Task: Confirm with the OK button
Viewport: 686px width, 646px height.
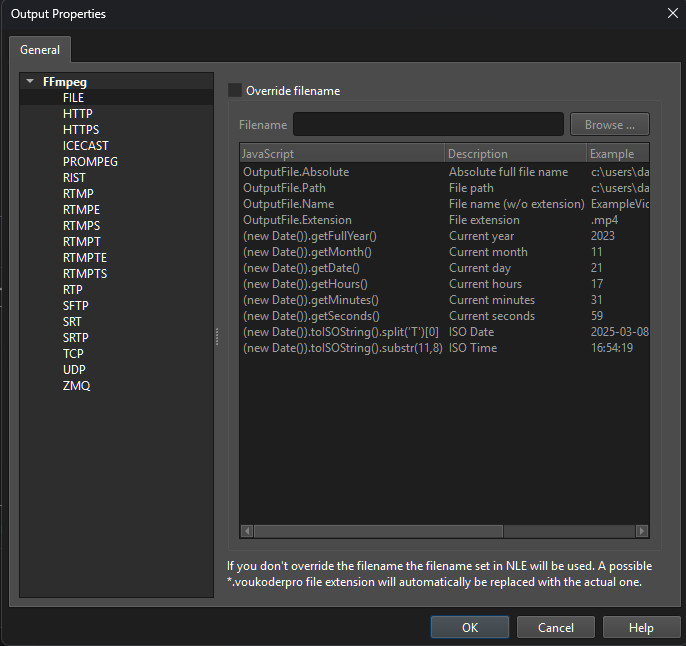Action: click(x=470, y=627)
